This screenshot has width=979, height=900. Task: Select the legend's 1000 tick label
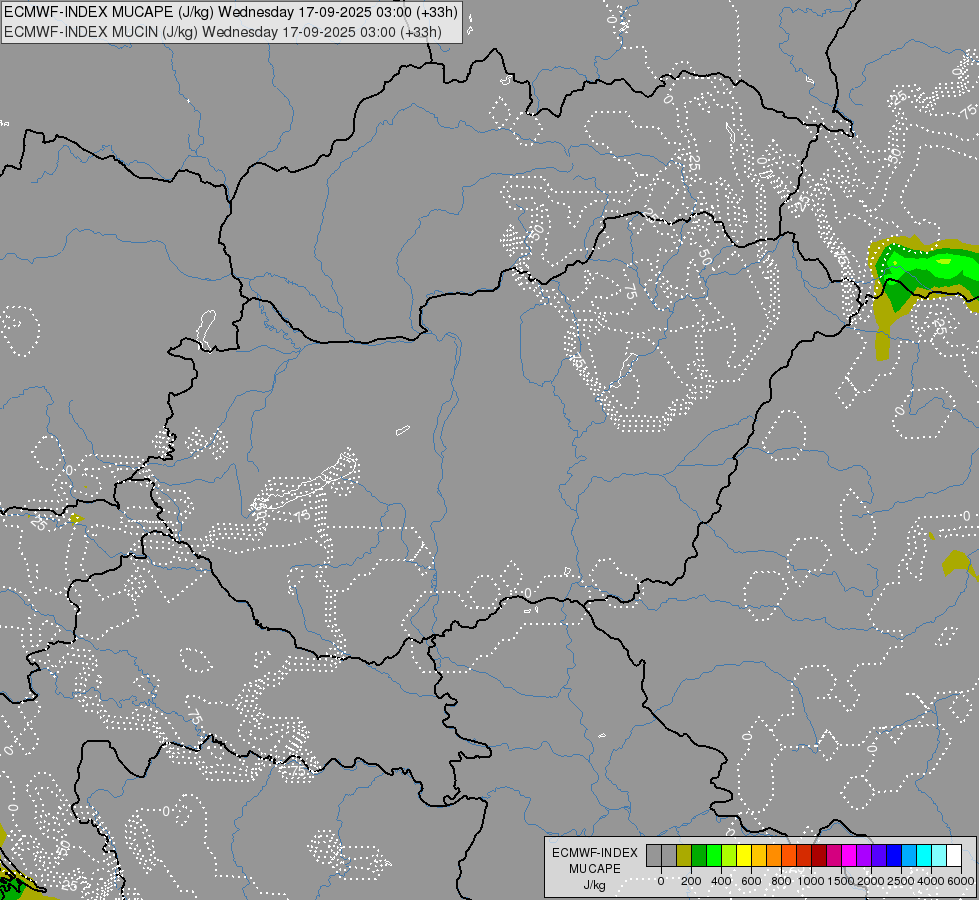pos(811,881)
